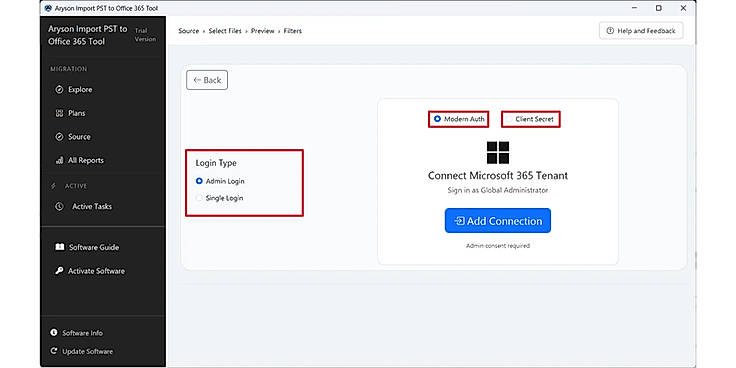This screenshot has height=368, width=736.
Task: Click the Admin consent required note
Action: pos(498,245)
